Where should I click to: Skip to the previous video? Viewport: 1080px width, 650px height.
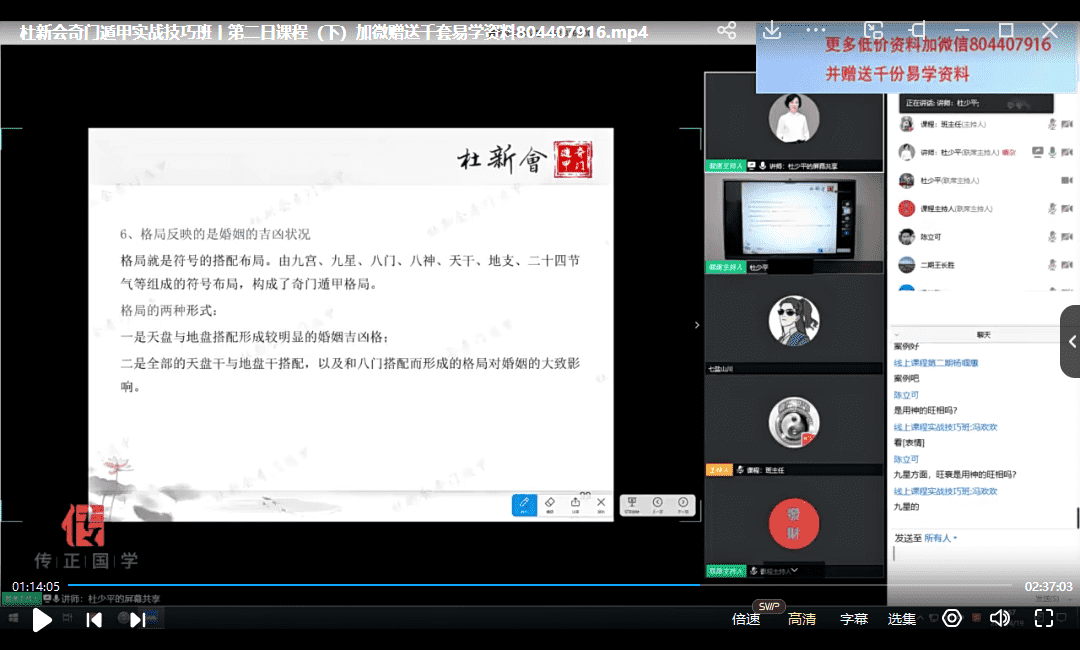(94, 620)
